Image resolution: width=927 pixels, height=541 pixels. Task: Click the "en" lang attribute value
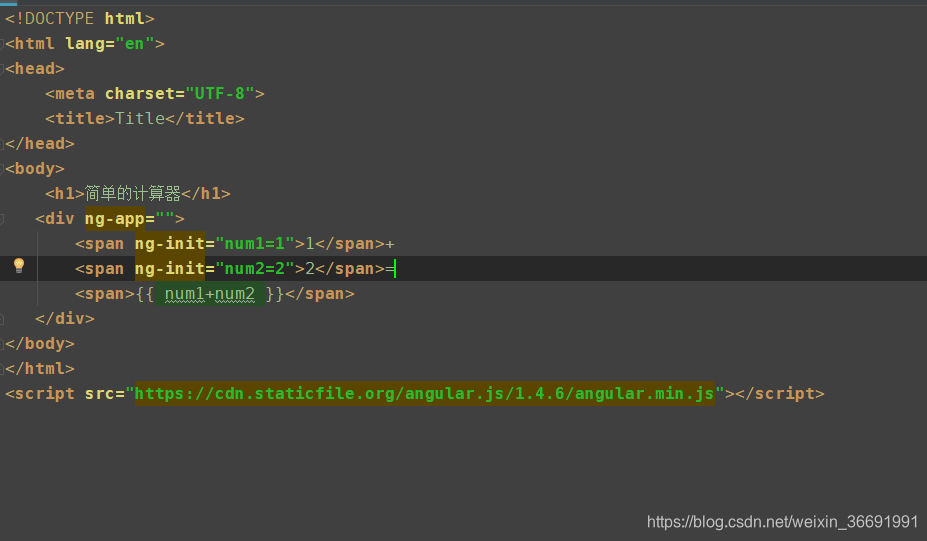click(x=135, y=44)
